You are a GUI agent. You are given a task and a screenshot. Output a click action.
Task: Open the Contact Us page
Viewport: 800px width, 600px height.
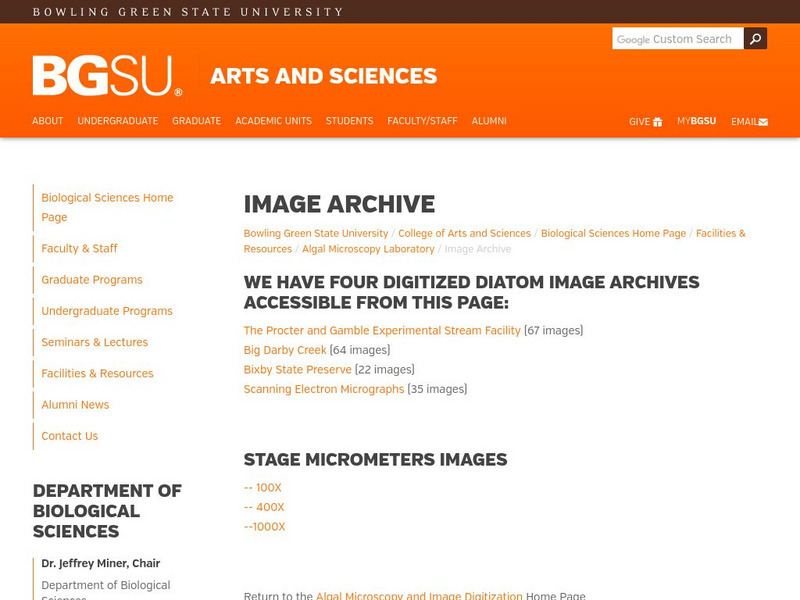point(69,435)
